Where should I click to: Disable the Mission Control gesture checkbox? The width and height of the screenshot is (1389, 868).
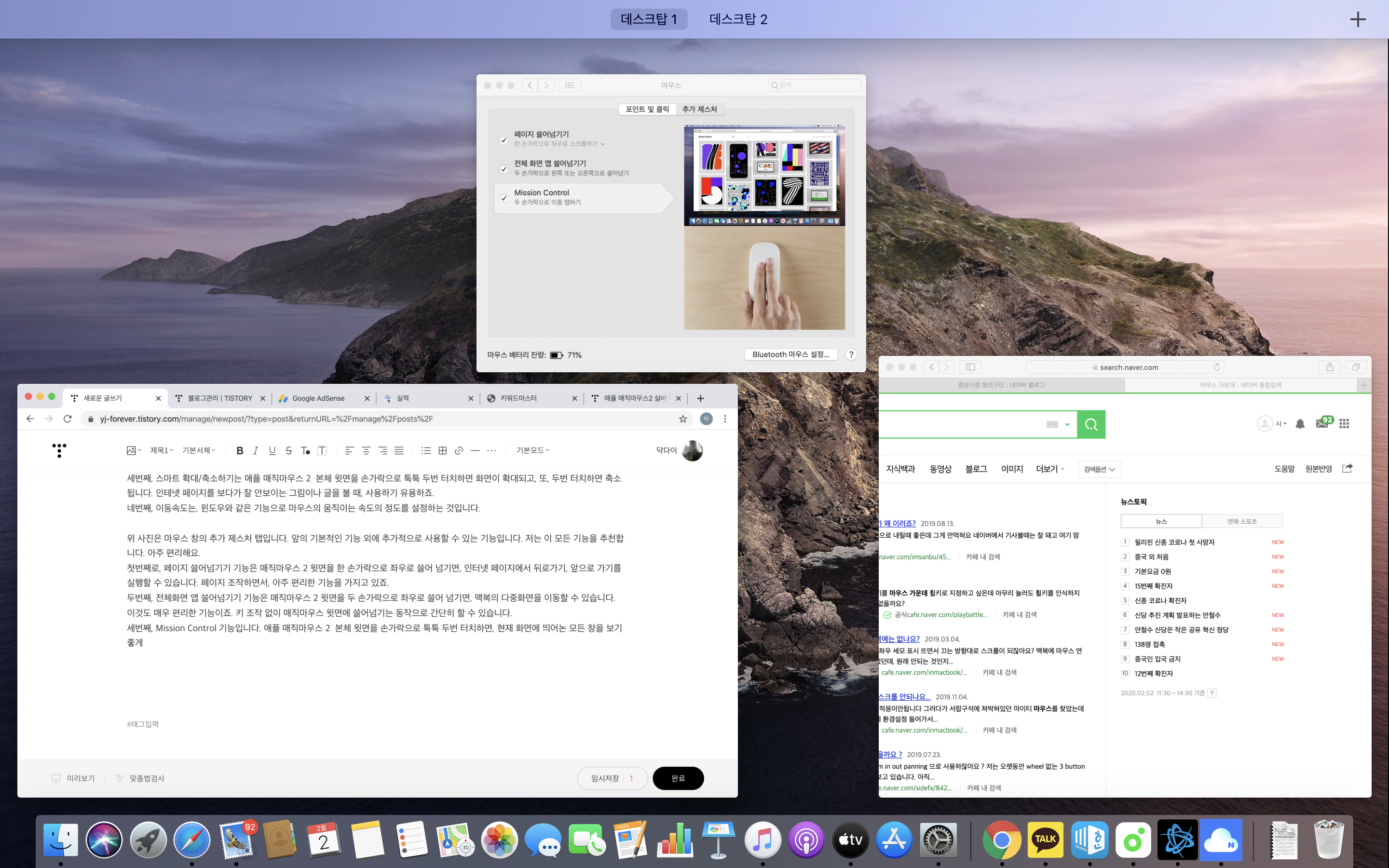[x=504, y=198]
